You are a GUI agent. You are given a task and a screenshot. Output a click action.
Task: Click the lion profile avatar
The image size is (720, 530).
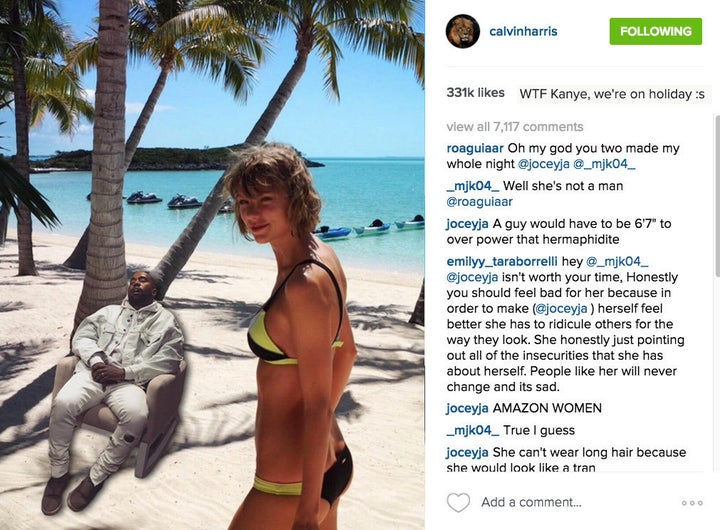pos(463,31)
